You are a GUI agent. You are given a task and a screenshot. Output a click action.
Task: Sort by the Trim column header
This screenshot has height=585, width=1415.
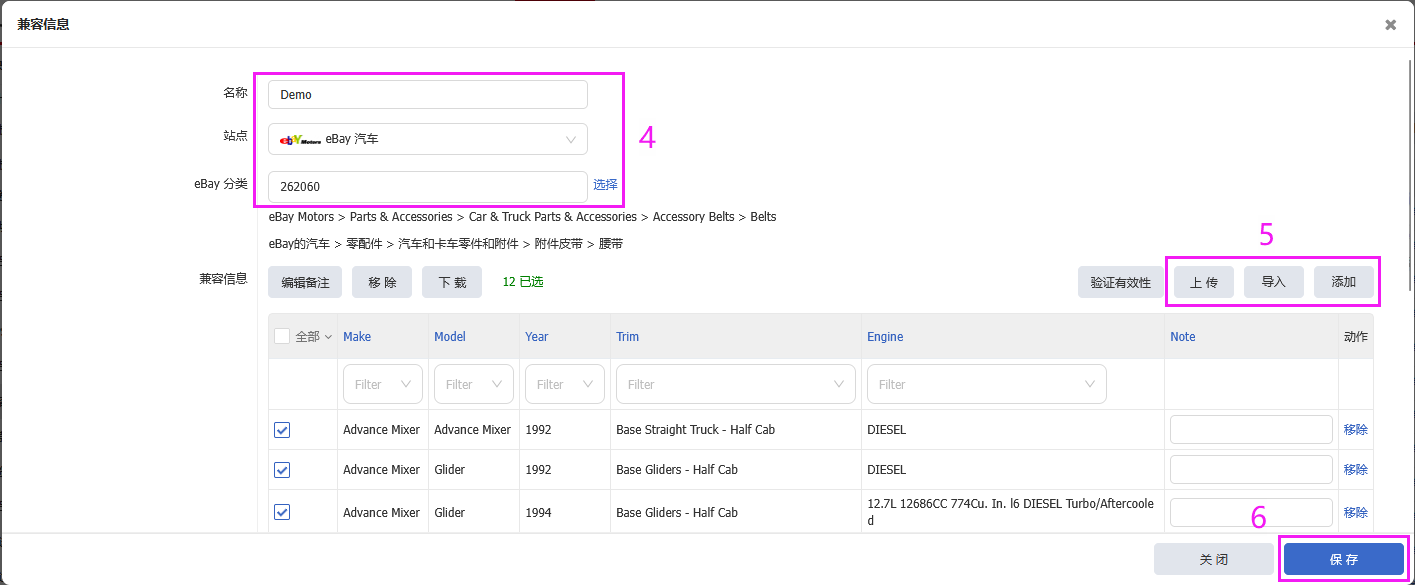(x=627, y=337)
